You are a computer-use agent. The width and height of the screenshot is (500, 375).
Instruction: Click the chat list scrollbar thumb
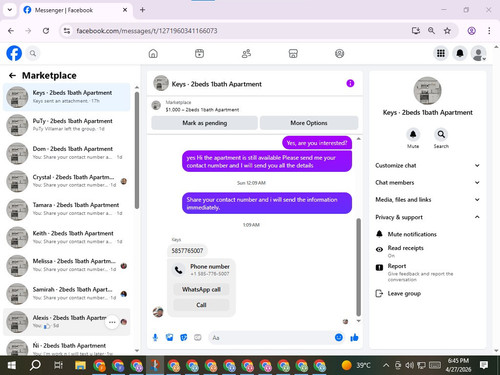pos(137,150)
